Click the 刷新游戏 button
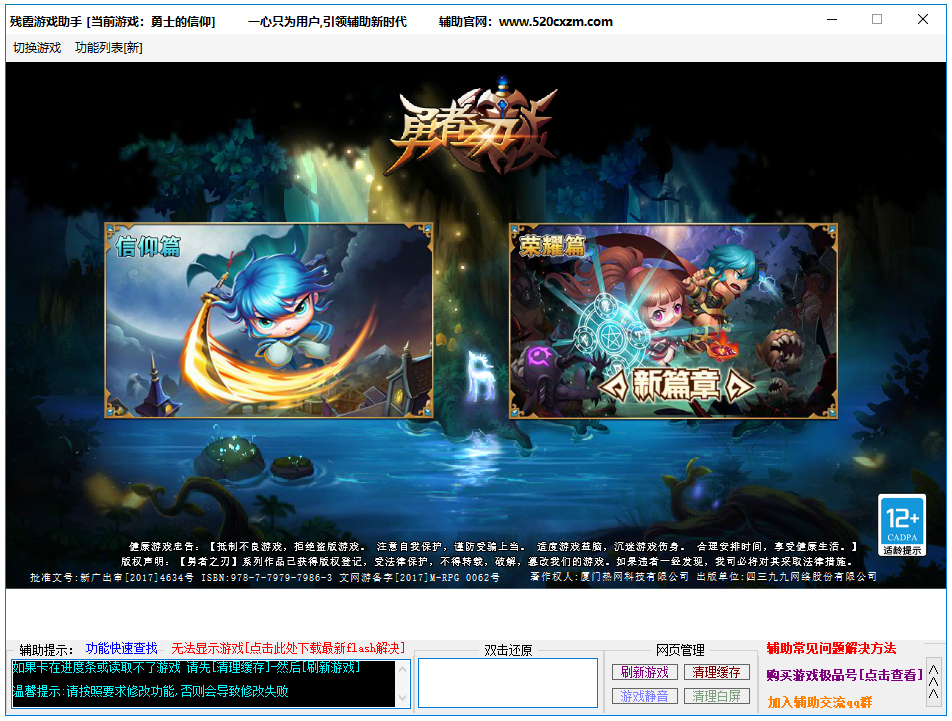This screenshot has width=952, height=721. point(645,672)
